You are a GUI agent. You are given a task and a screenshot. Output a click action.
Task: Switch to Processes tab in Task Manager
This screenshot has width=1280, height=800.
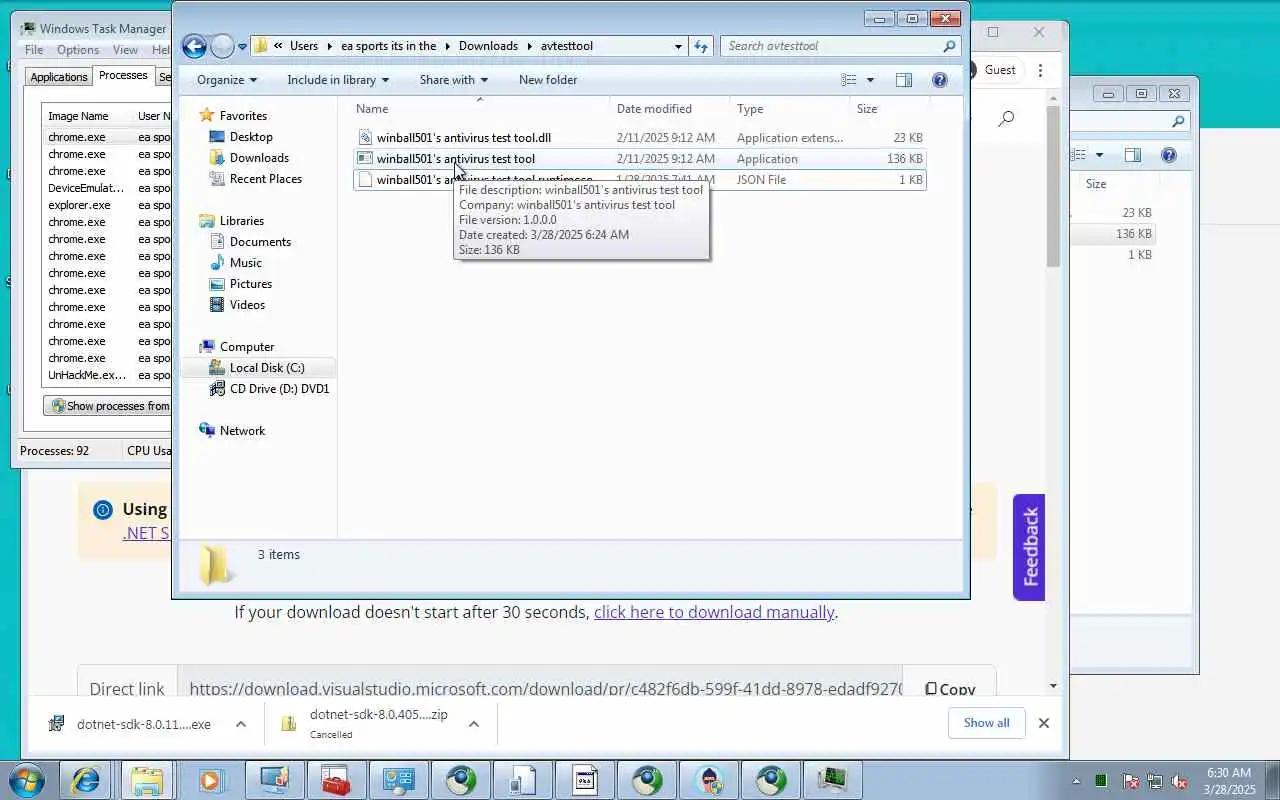123,76
